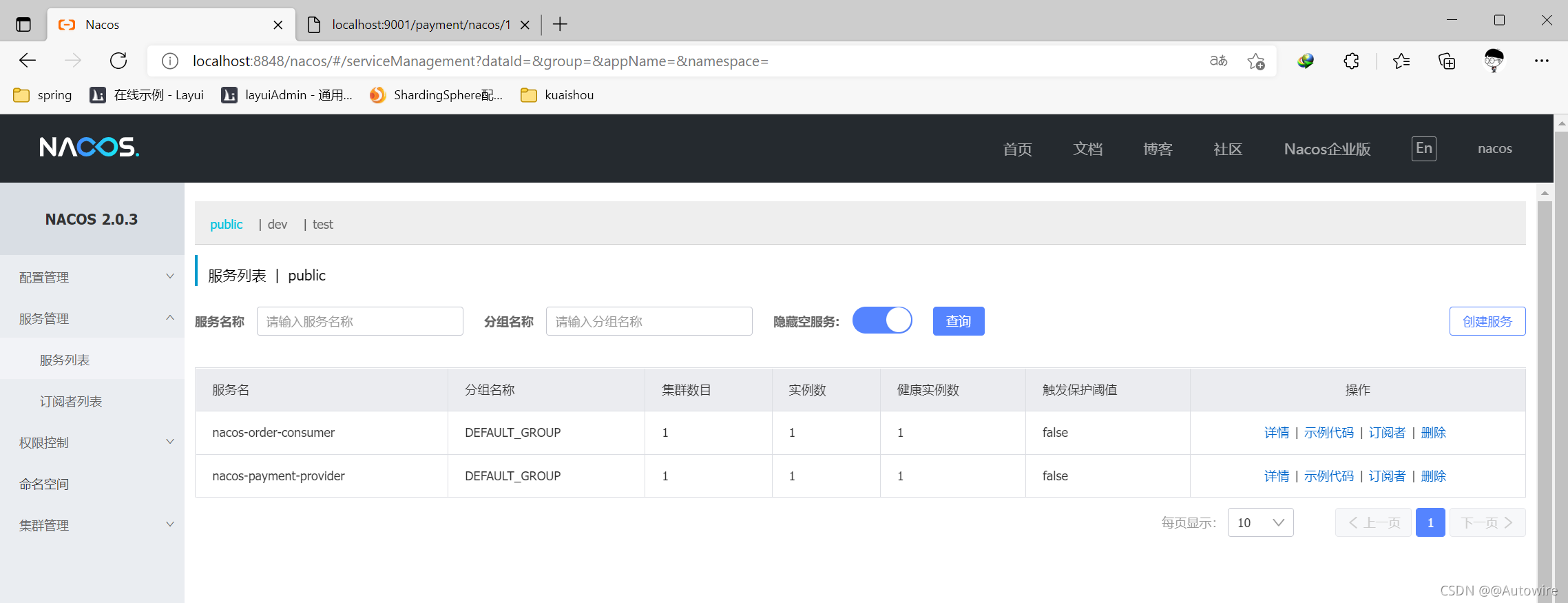Click the browser address bar URL
This screenshot has height=603, width=1568.
[x=480, y=61]
